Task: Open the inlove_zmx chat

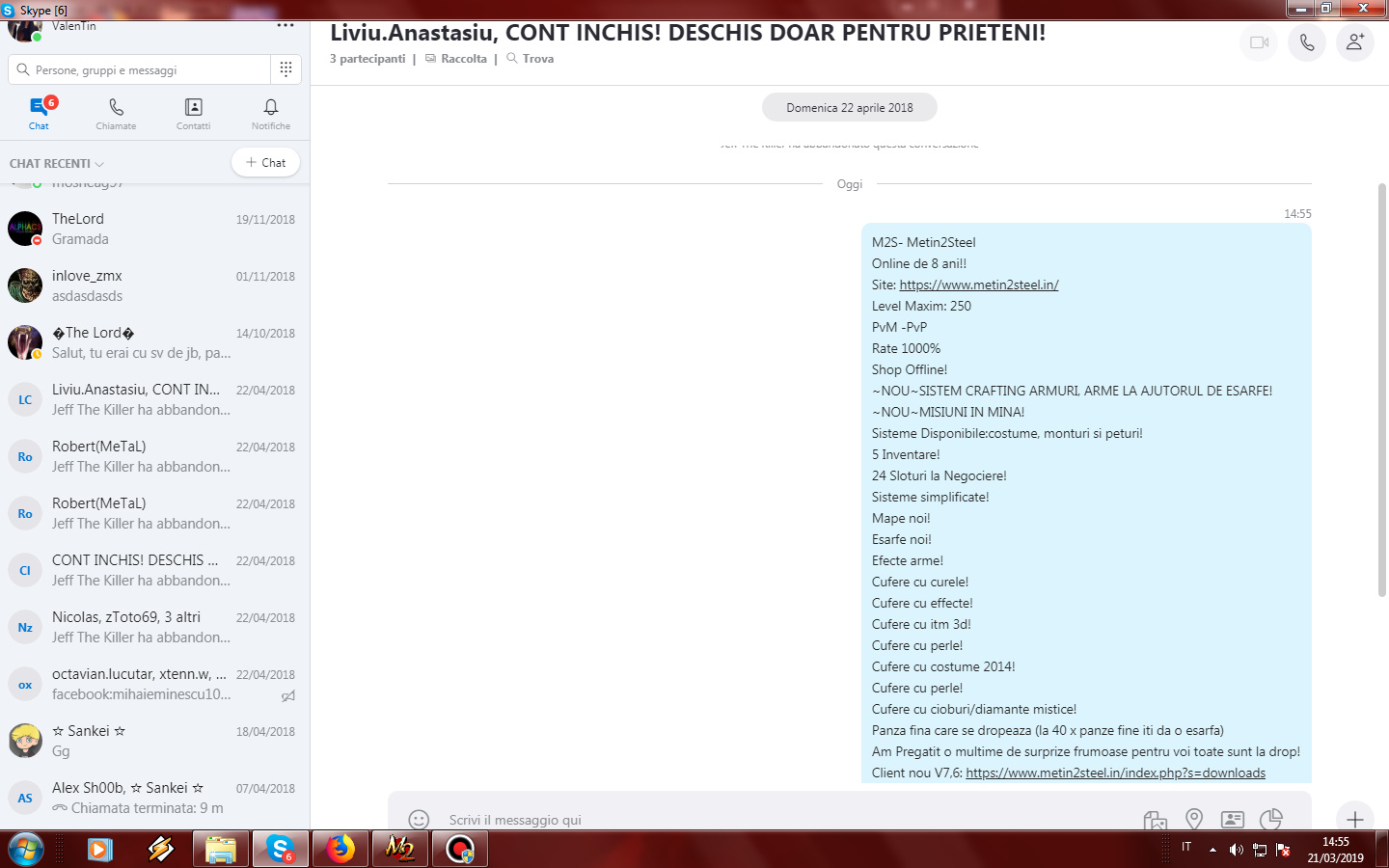Action: pos(154,285)
